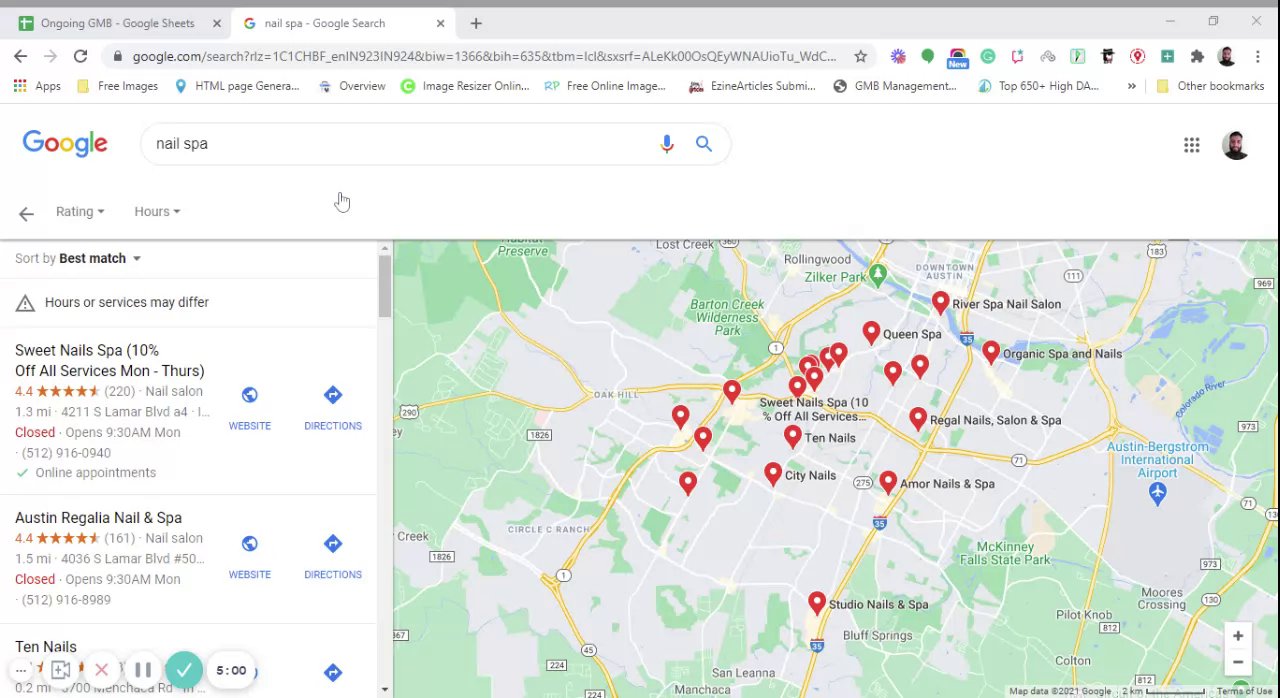Click the results list vertical scrollbar
This screenshot has width=1280, height=698.
pos(384,288)
